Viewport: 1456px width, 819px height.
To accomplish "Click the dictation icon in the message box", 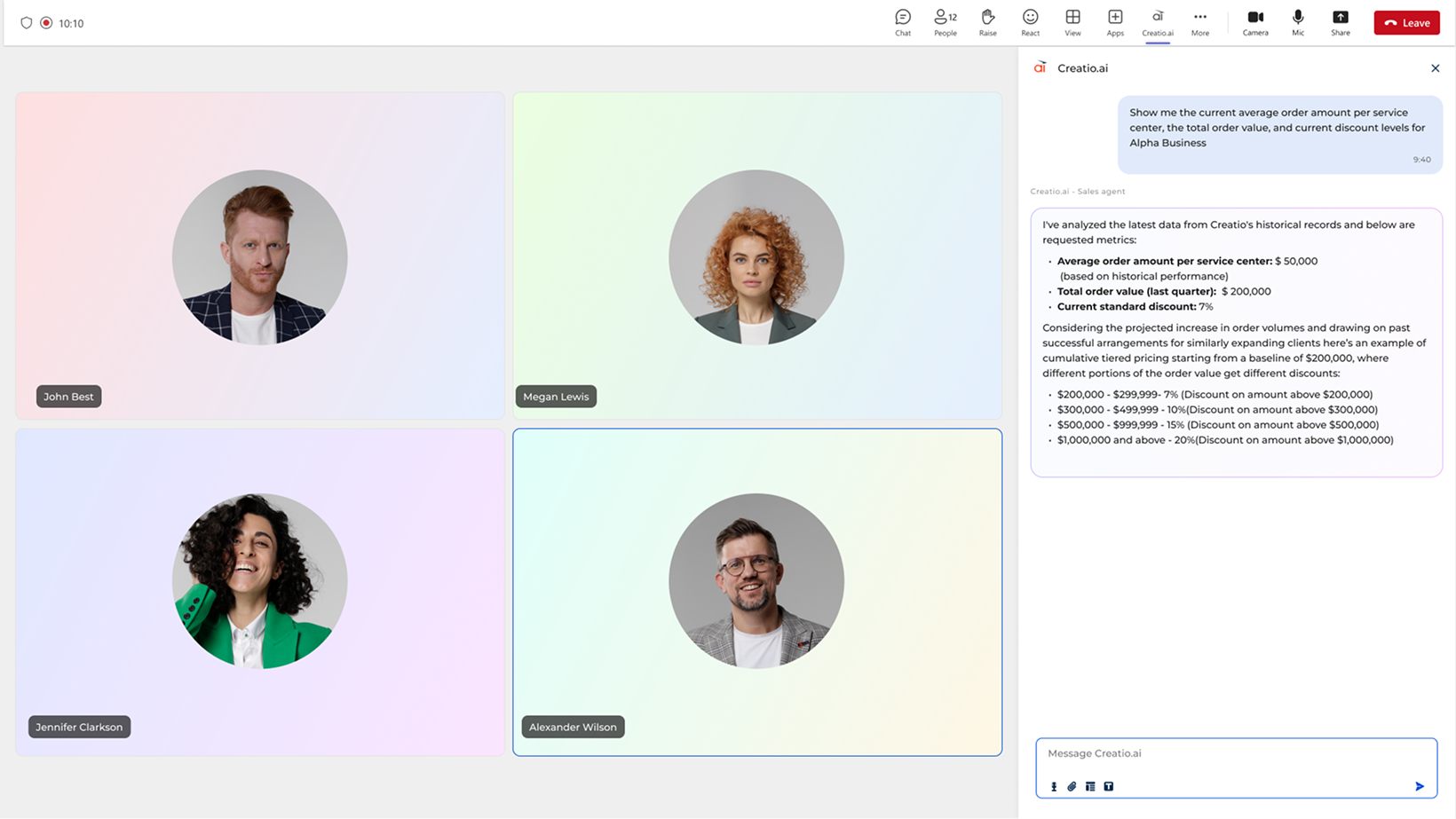I will point(1053,786).
